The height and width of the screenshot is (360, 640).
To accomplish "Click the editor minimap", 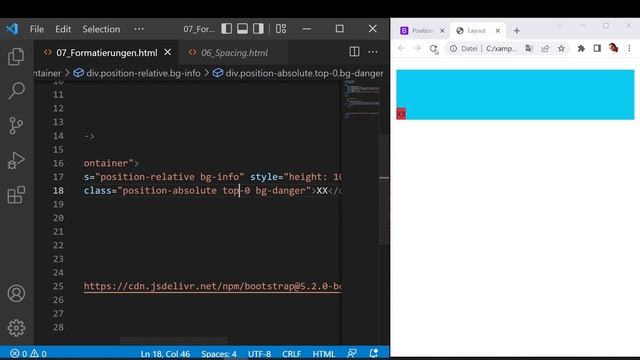I will tap(362, 99).
